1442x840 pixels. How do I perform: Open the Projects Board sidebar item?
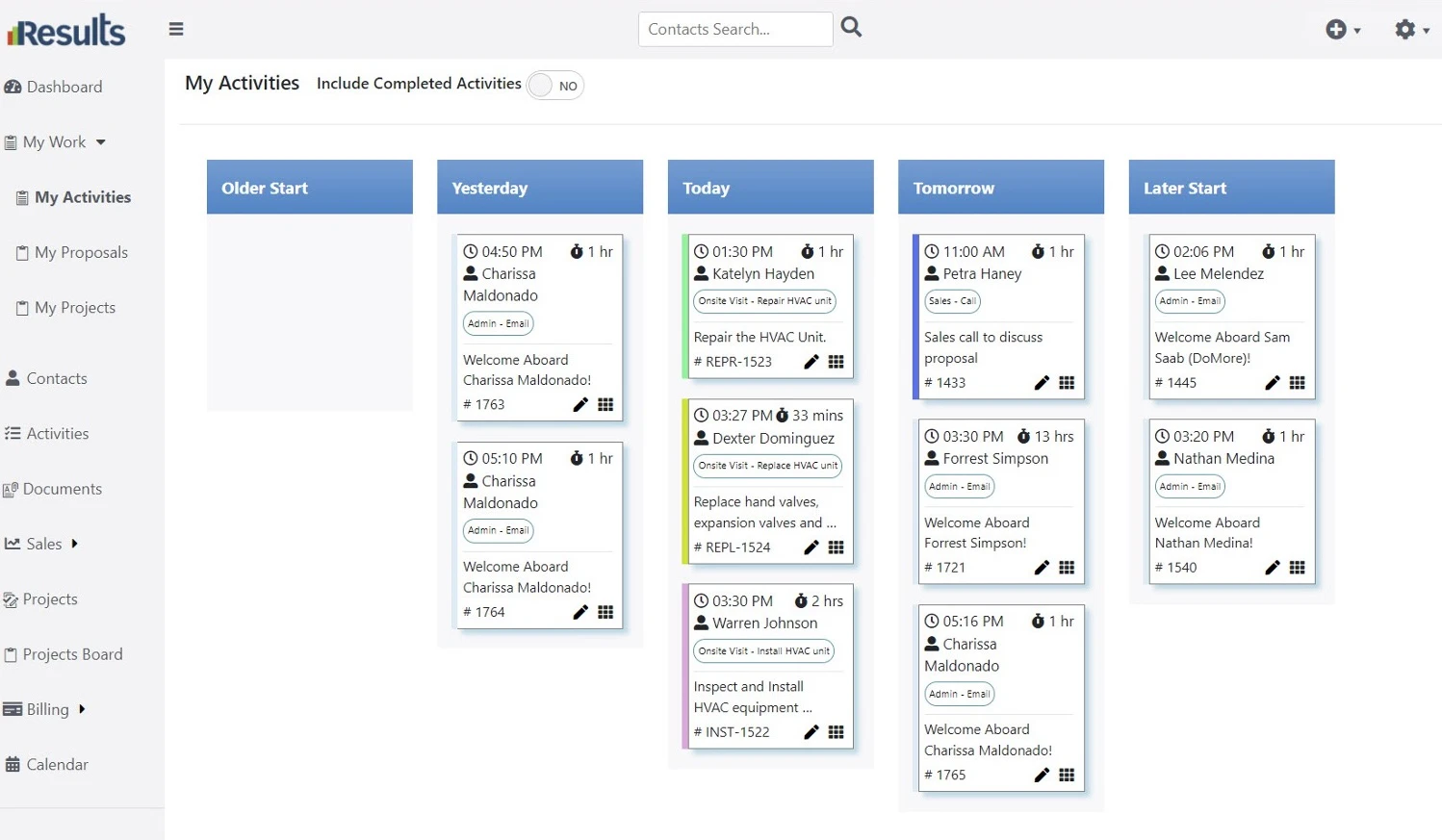click(74, 654)
